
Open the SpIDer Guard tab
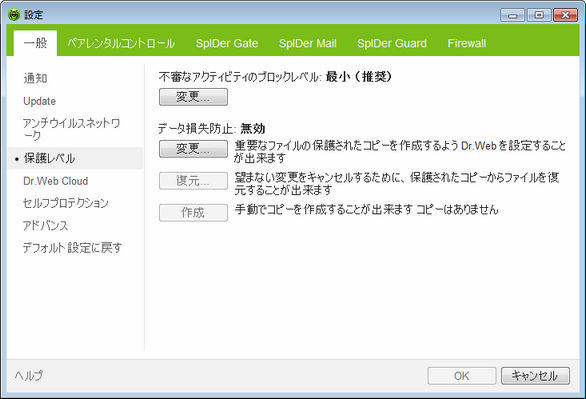(x=392, y=43)
